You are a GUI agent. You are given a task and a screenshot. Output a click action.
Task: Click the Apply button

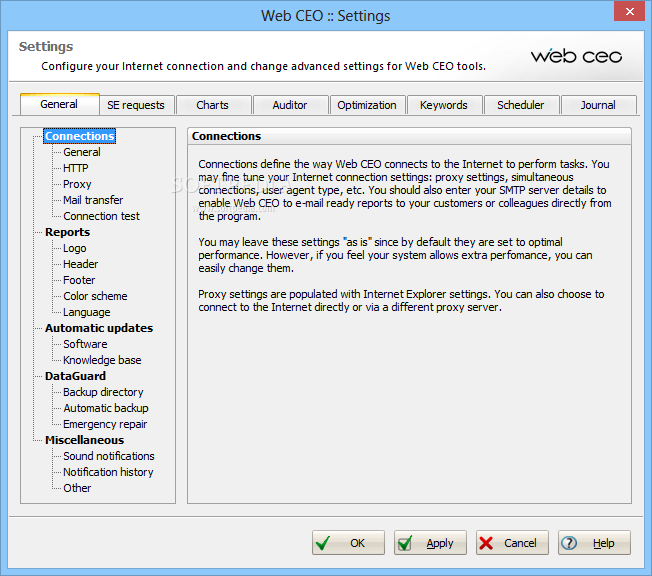[x=430, y=543]
